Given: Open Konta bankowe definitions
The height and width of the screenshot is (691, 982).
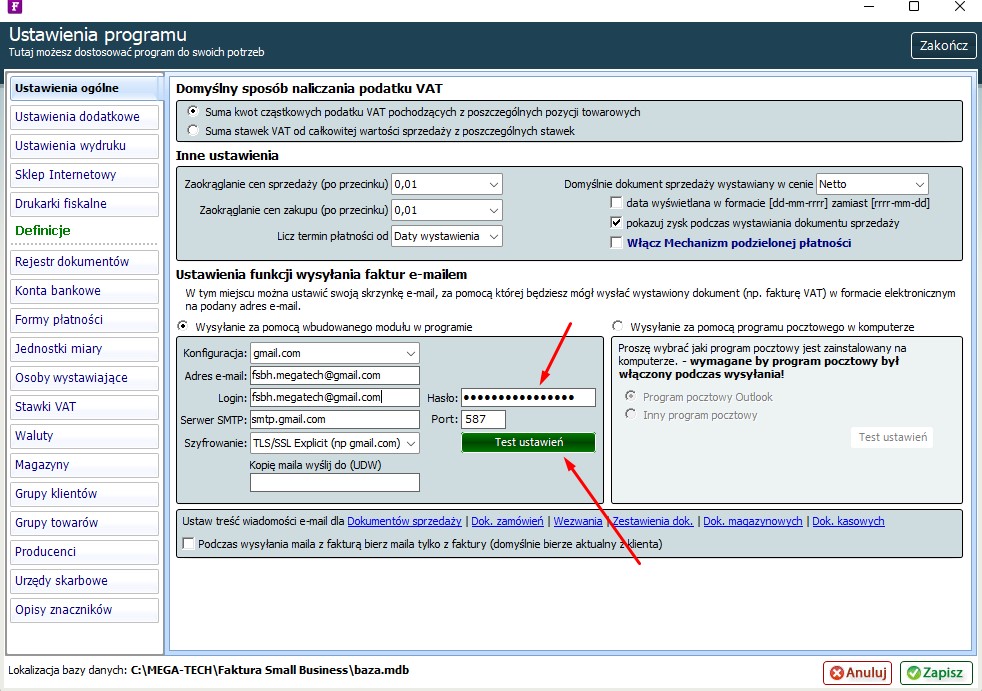Looking at the screenshot, I should pos(84,291).
